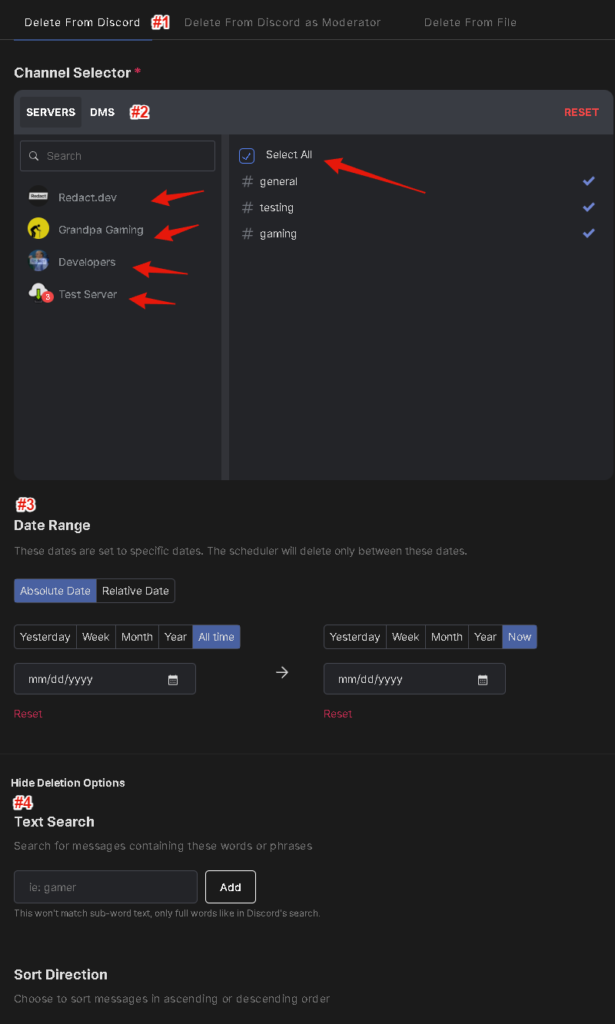Switch to Relative Date mode

(x=135, y=590)
